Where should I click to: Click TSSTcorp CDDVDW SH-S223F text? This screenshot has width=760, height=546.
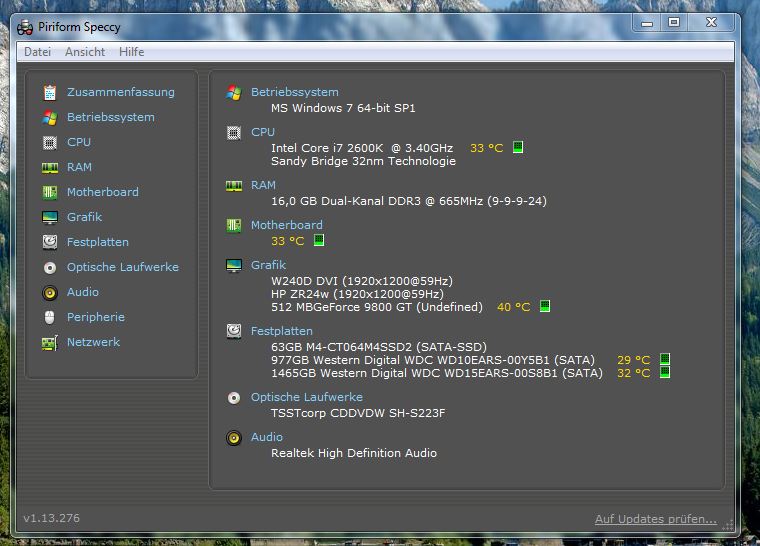(358, 413)
